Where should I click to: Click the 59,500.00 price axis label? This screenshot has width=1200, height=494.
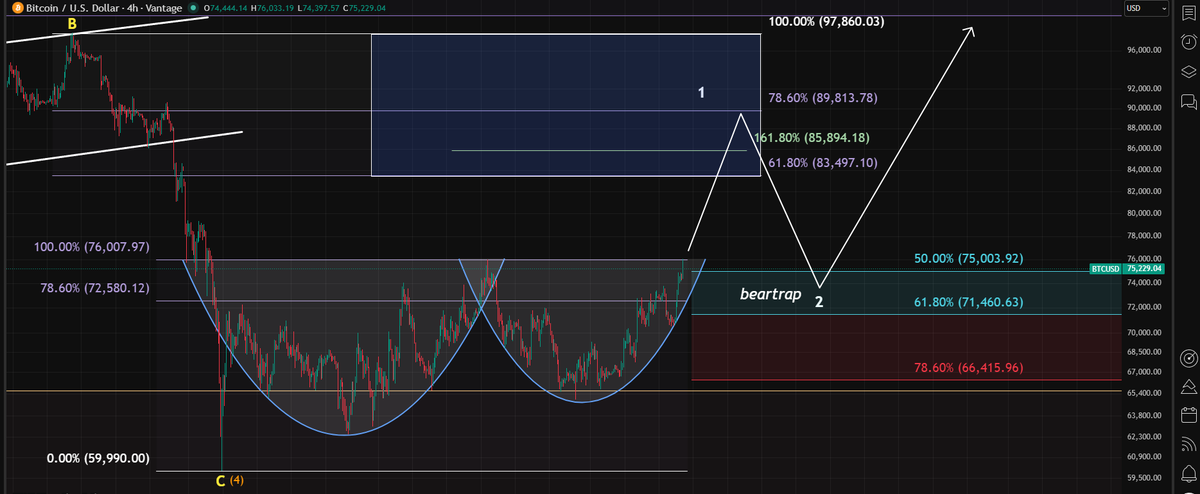(1142, 477)
